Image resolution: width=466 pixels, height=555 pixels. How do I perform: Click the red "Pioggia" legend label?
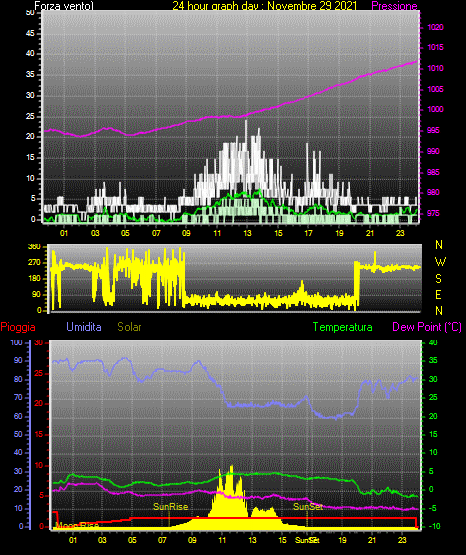coord(18,327)
